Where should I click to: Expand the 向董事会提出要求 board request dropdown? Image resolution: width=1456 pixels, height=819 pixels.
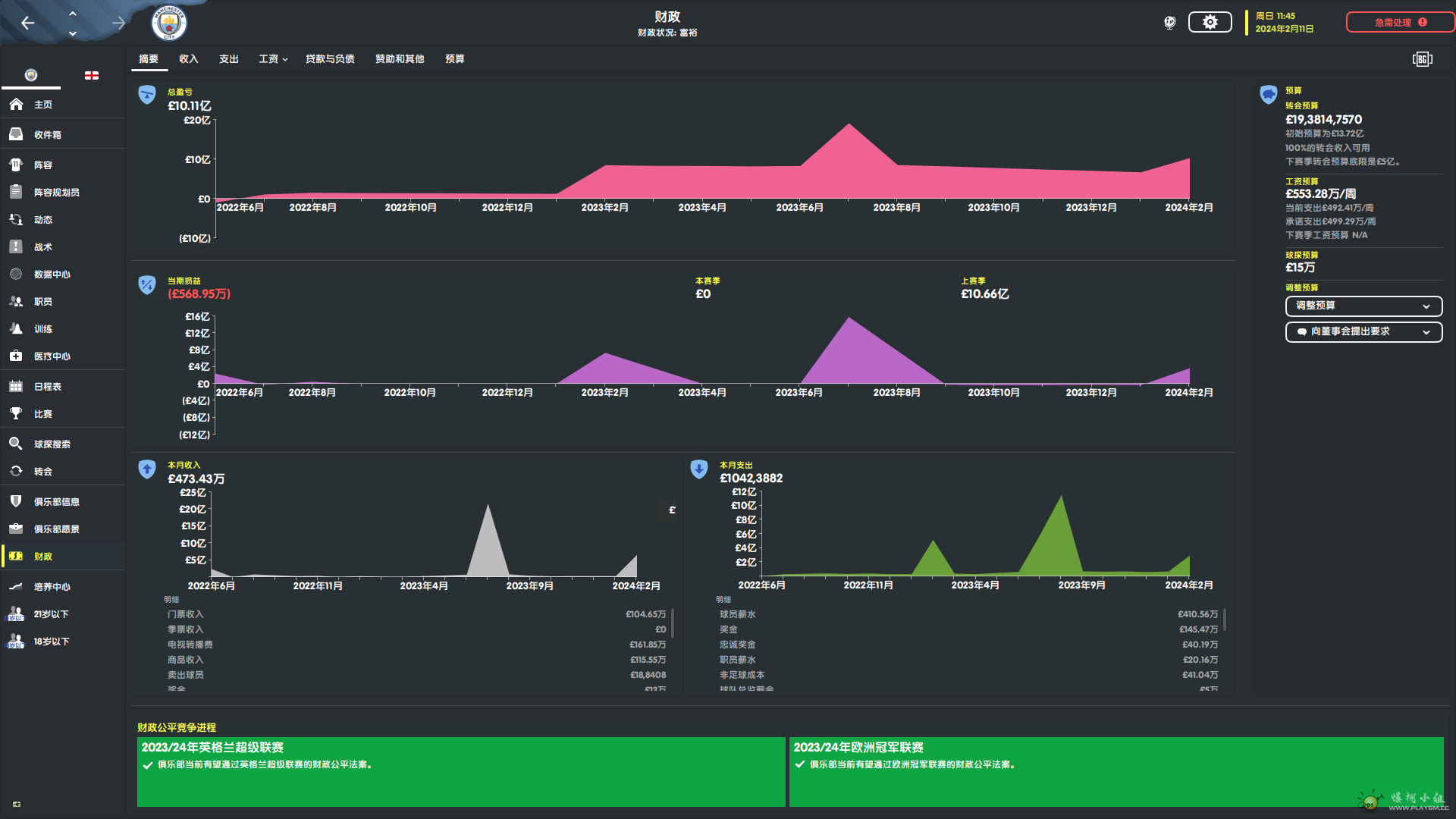point(1363,332)
